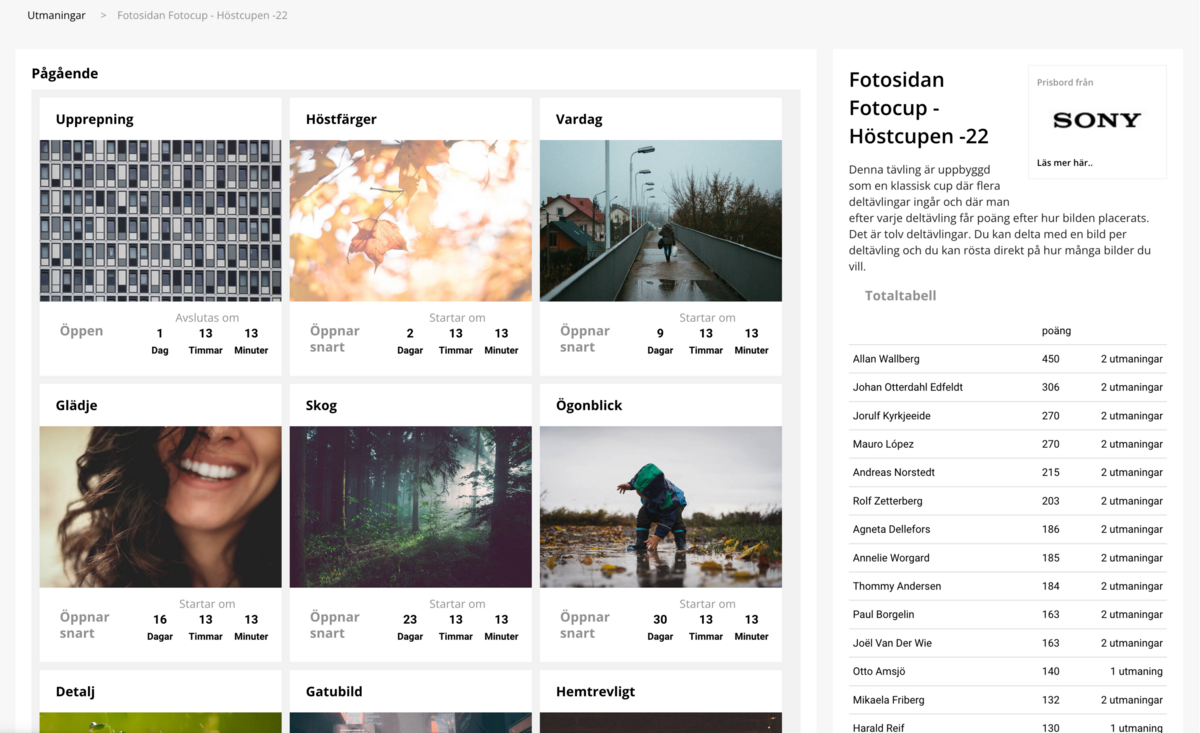Viewport: 1200px width, 733px height.
Task: Select Agneta Dellefors in the leaderboard
Action: (891, 529)
